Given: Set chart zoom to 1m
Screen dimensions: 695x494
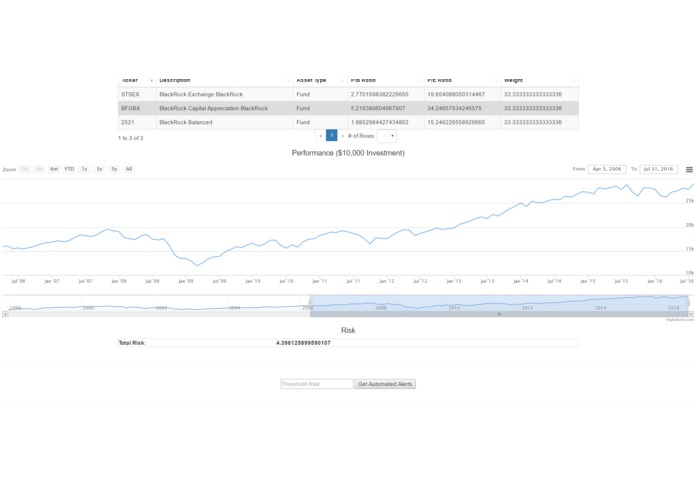Looking at the screenshot, I should tap(24, 169).
